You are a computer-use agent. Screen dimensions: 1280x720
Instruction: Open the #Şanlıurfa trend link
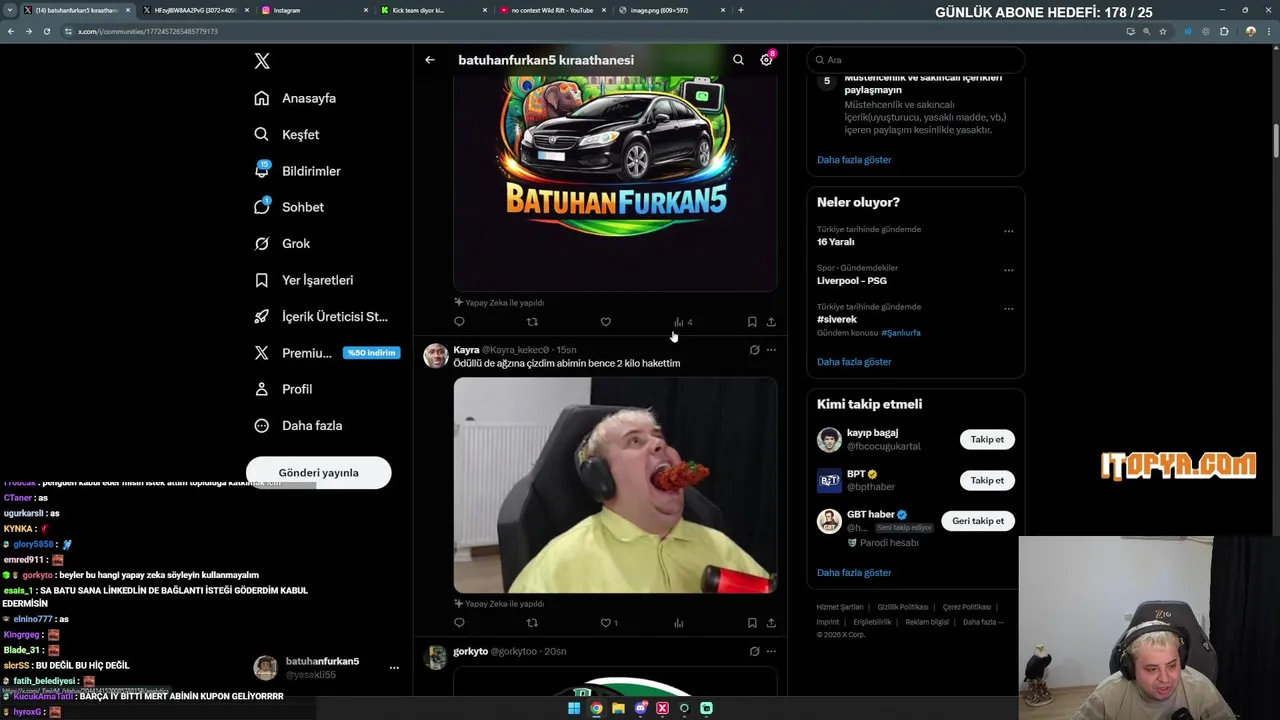pyautogui.click(x=901, y=333)
